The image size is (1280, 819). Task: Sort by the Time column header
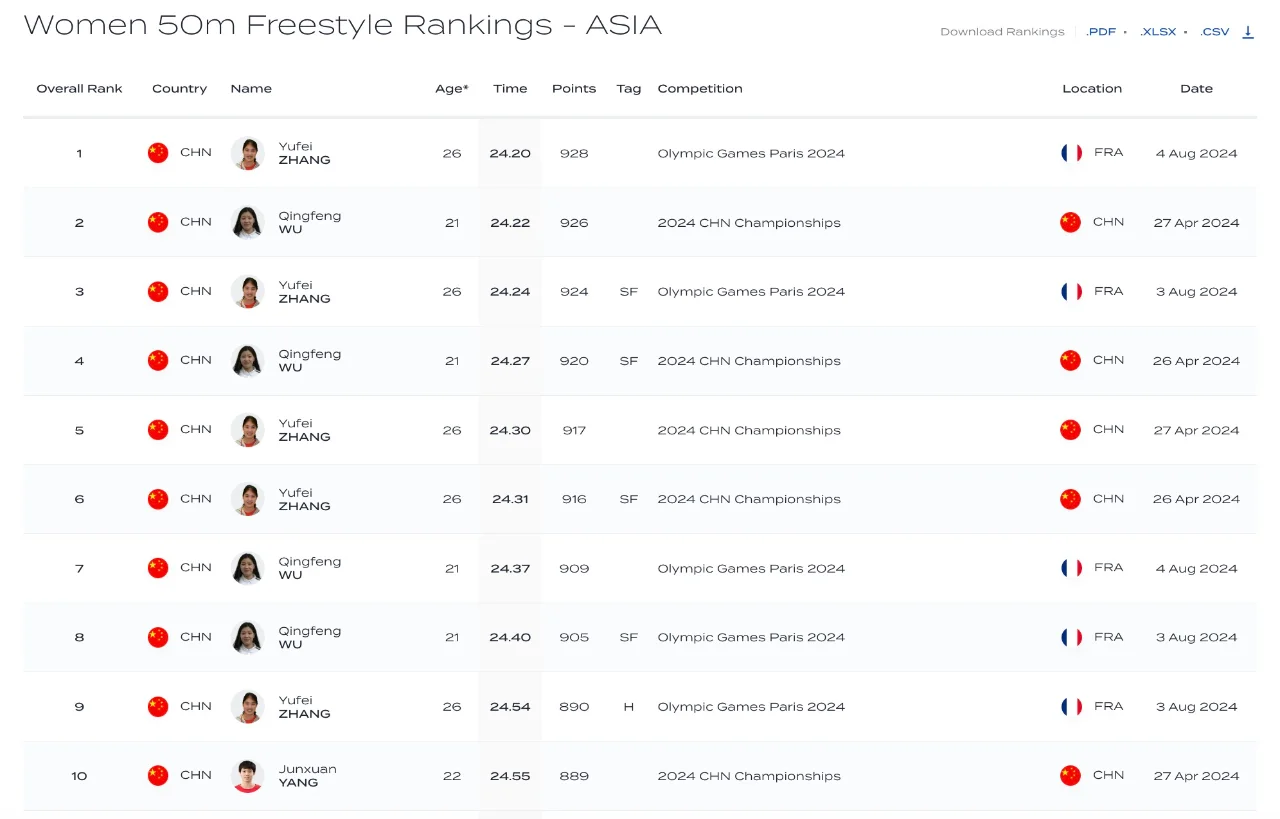point(510,89)
